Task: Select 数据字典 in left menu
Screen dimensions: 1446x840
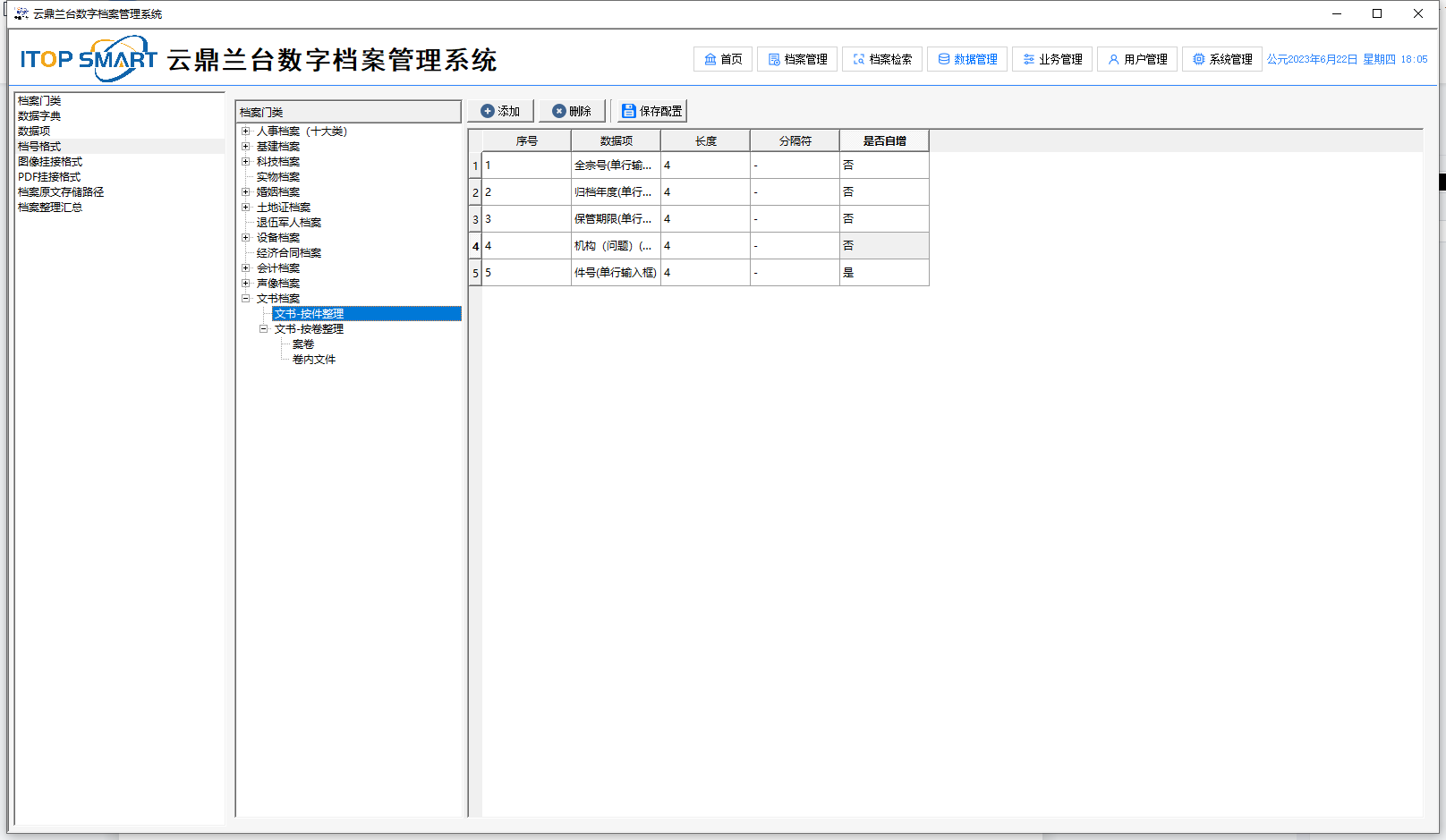Action: tap(39, 116)
